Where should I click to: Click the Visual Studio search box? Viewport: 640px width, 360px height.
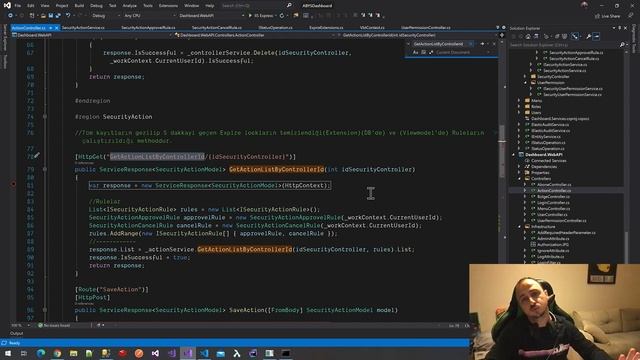(x=256, y=6)
